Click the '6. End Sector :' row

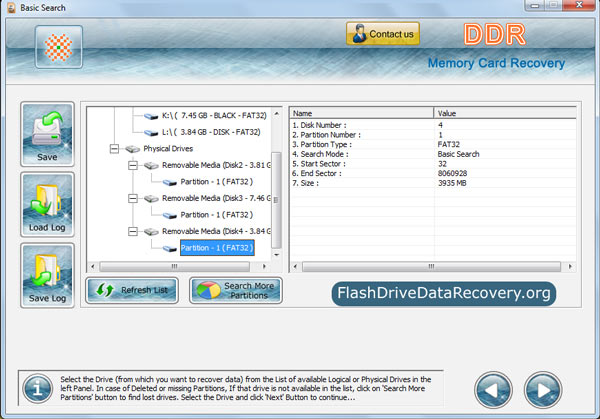pyautogui.click(x=433, y=173)
